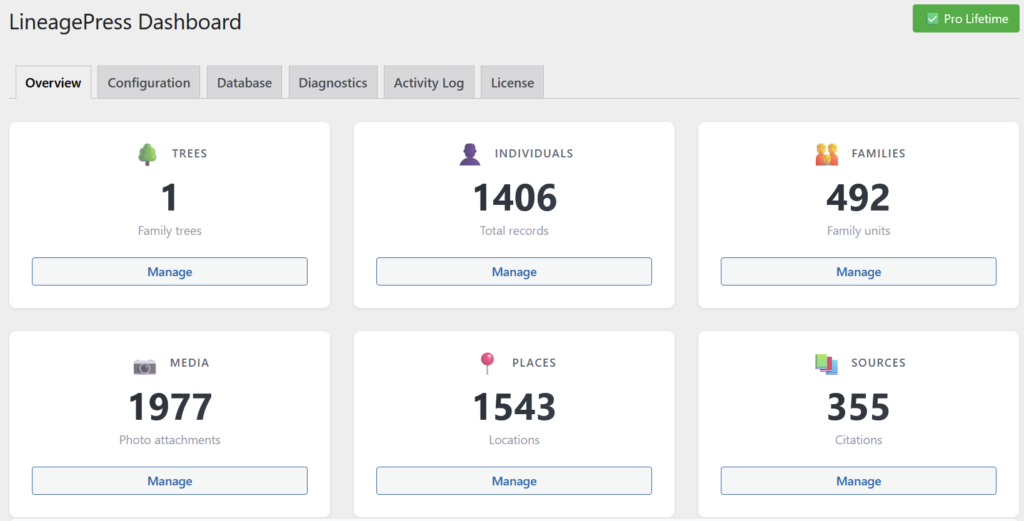Screen dimensions: 1024x521
Task: Manage the Families records
Action: tap(858, 272)
